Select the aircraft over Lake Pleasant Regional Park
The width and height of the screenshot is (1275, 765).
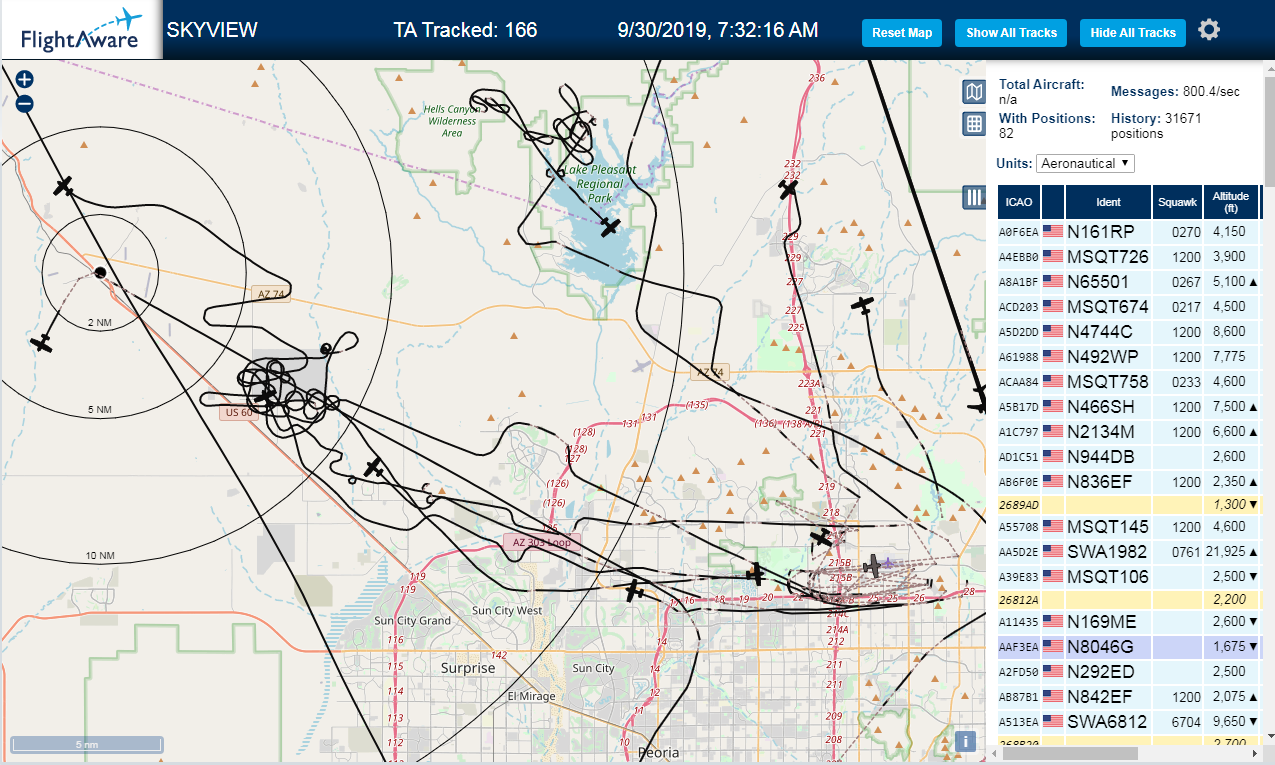[x=610, y=227]
